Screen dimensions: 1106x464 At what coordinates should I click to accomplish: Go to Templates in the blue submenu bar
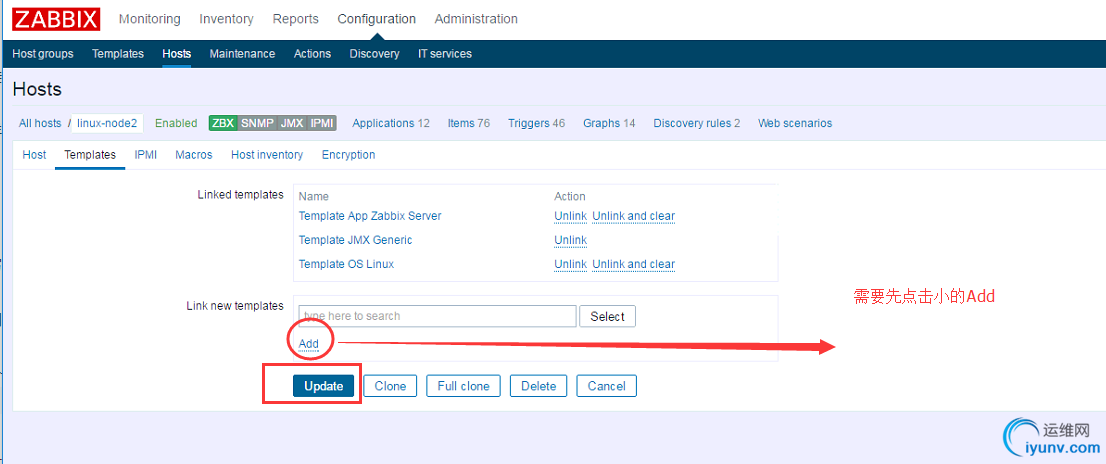pos(118,54)
